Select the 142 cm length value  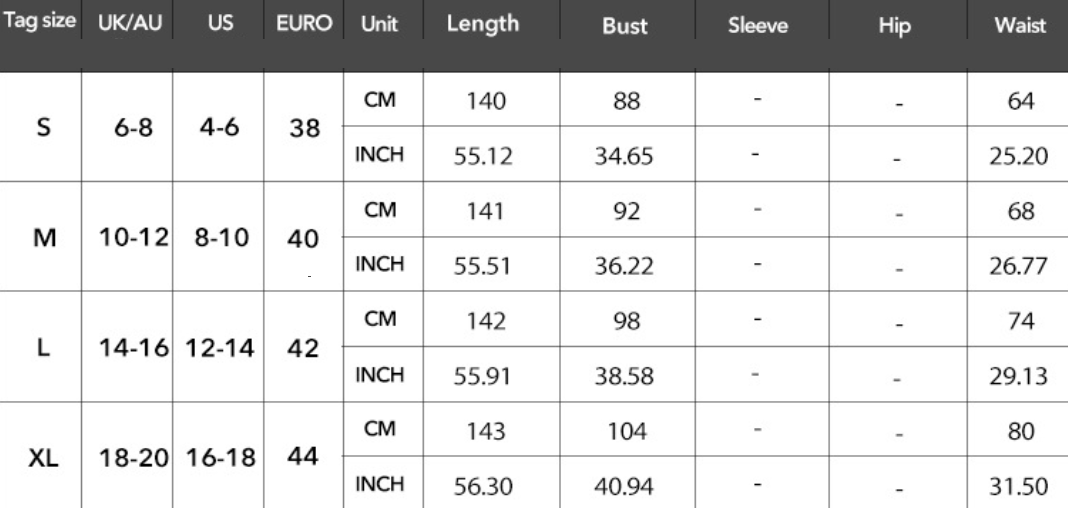pos(484,321)
